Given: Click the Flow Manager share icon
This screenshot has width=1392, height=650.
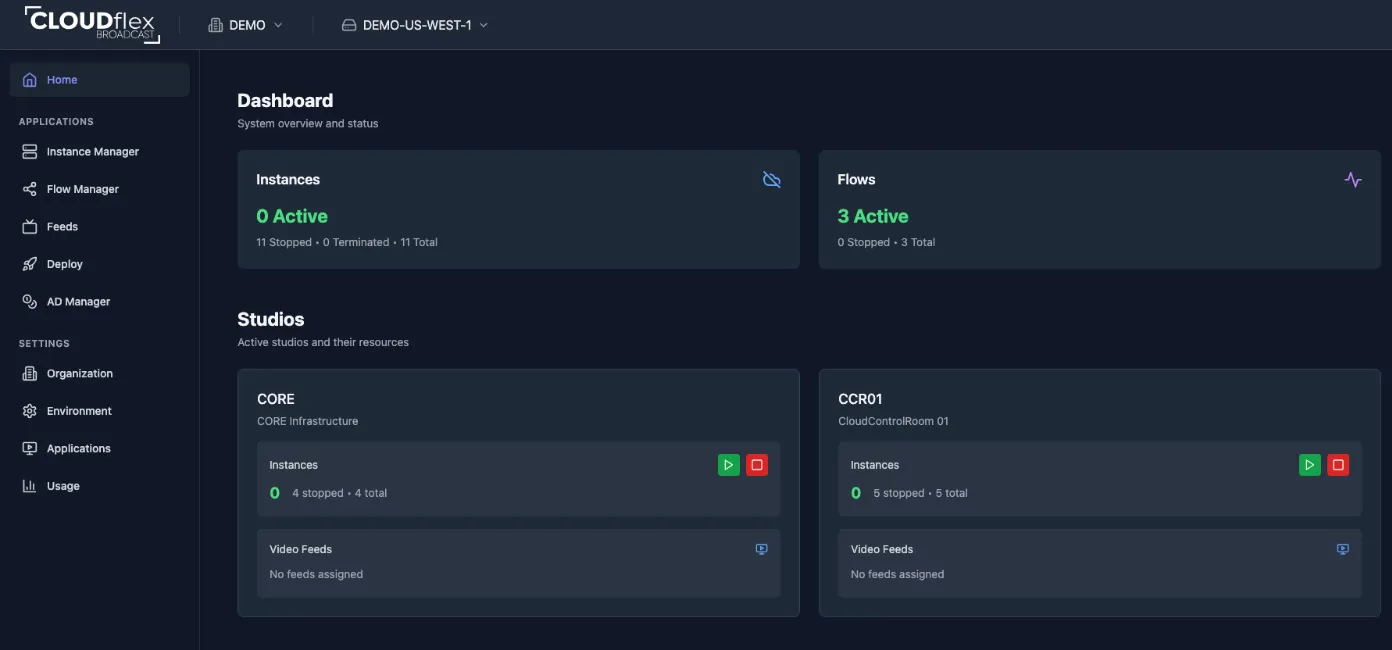Looking at the screenshot, I should (30, 189).
